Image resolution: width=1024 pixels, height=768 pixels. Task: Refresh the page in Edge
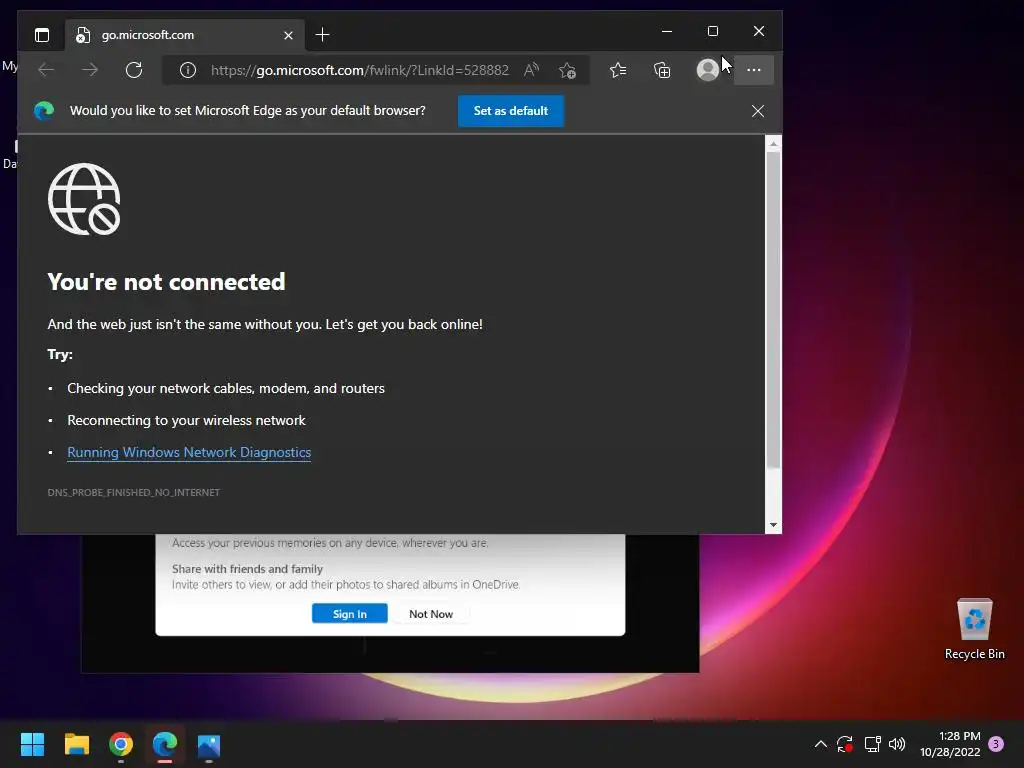pyautogui.click(x=134, y=70)
